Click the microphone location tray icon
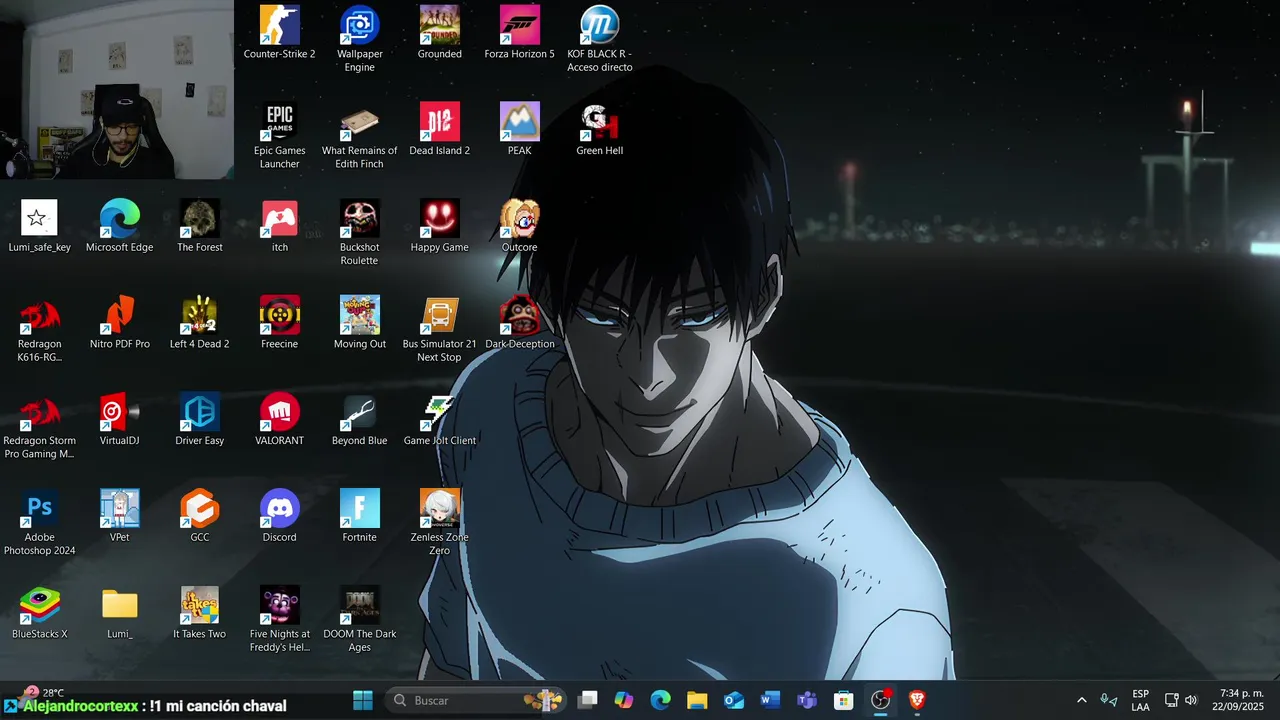1280x720 pixels. (1108, 700)
